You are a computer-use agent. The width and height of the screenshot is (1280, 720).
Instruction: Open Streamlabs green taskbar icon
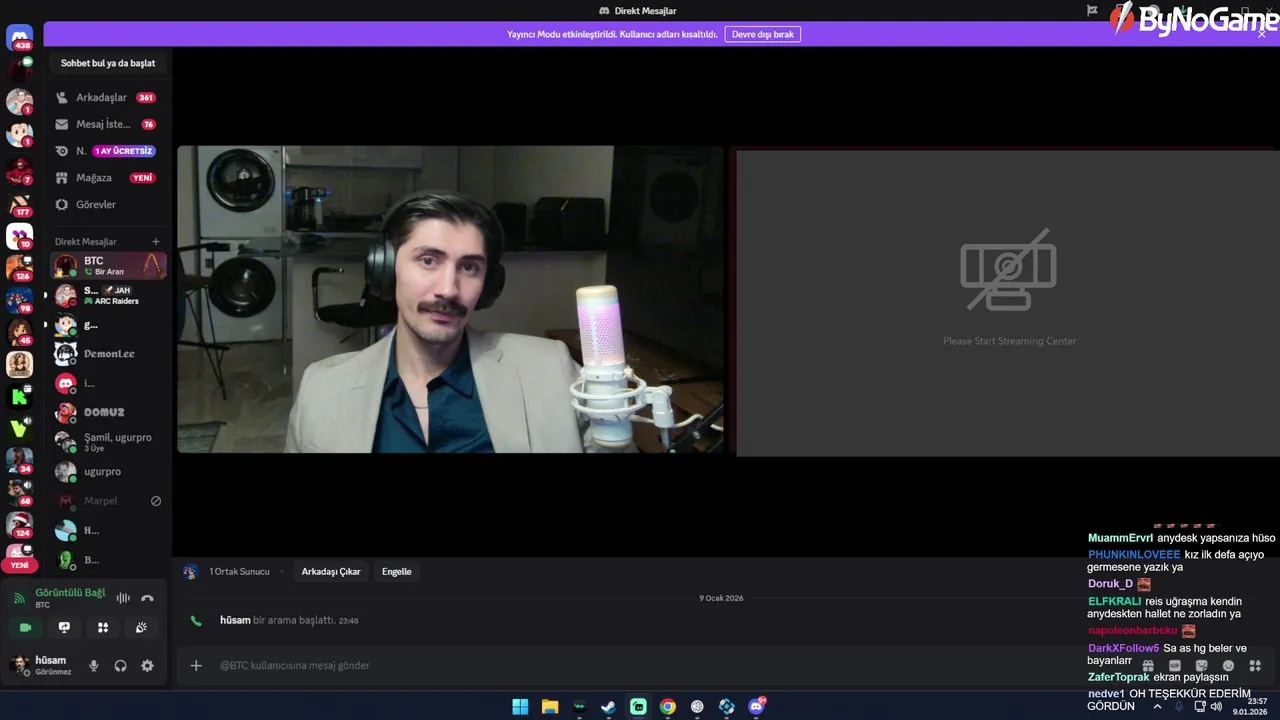638,707
